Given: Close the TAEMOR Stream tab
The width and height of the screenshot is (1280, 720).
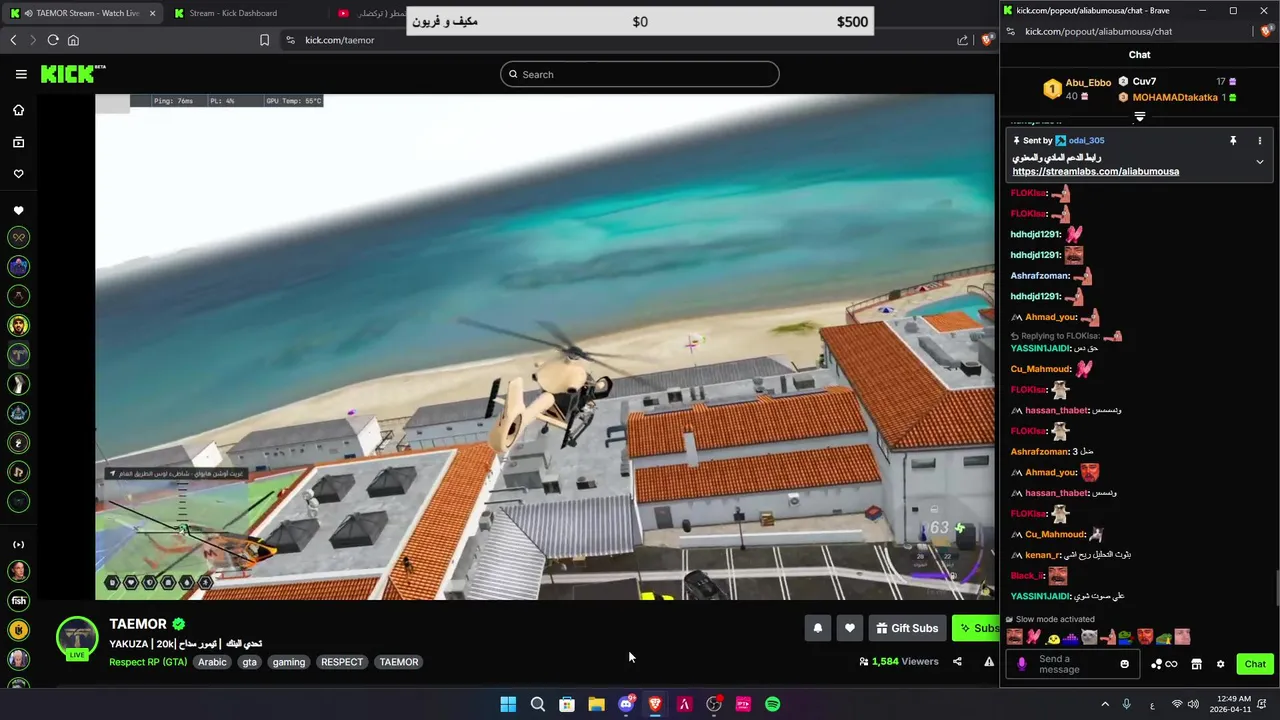Looking at the screenshot, I should (x=152, y=13).
